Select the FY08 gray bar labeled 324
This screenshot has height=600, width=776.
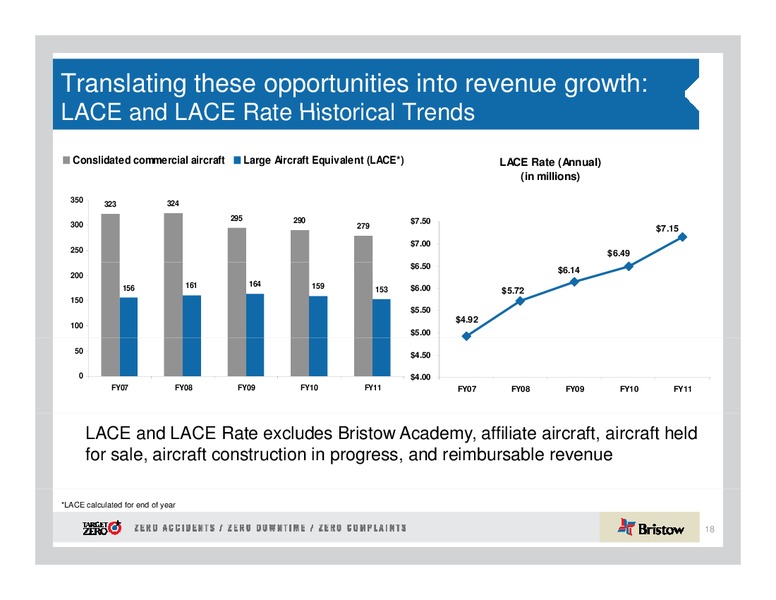pos(173,295)
